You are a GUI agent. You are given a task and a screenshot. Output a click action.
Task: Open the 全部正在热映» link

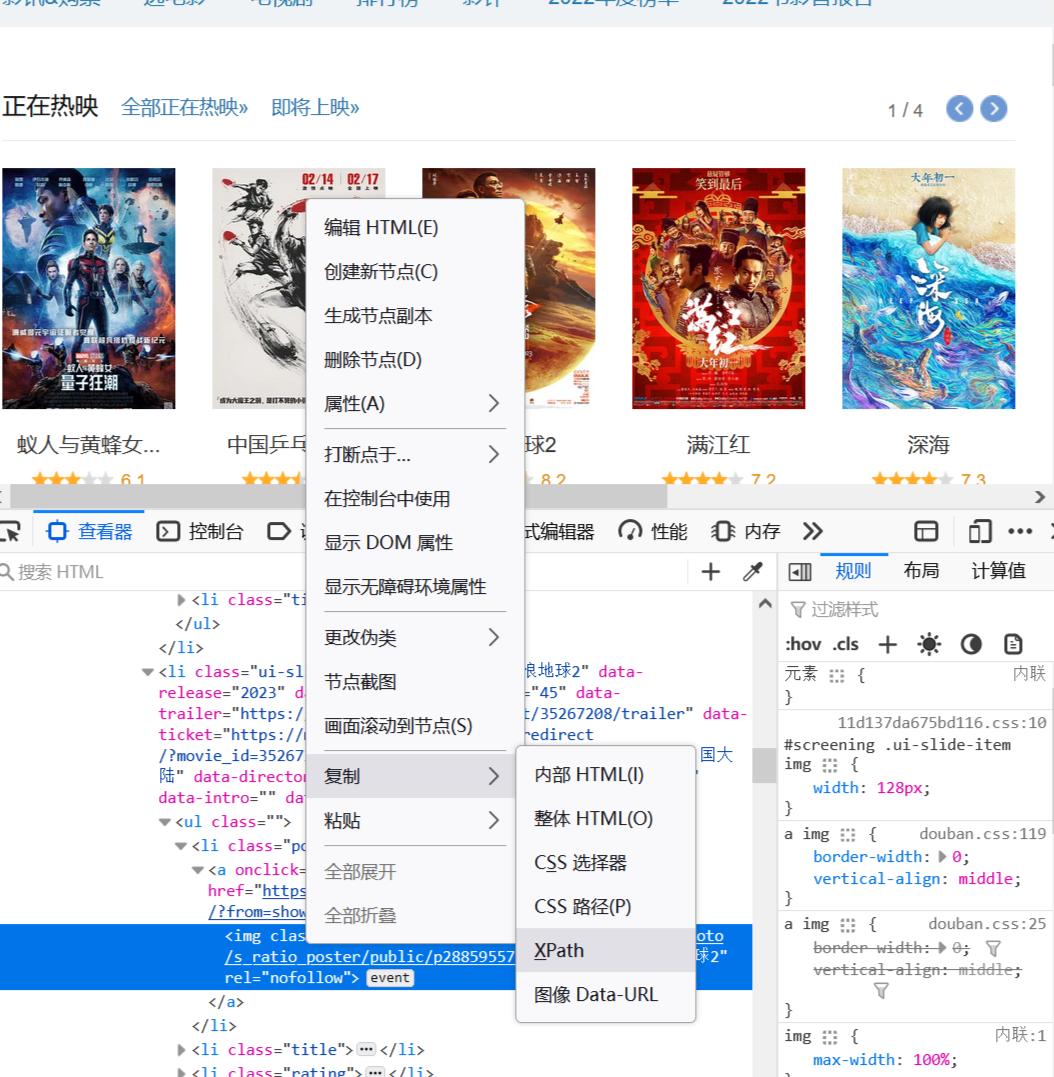pyautogui.click(x=183, y=107)
